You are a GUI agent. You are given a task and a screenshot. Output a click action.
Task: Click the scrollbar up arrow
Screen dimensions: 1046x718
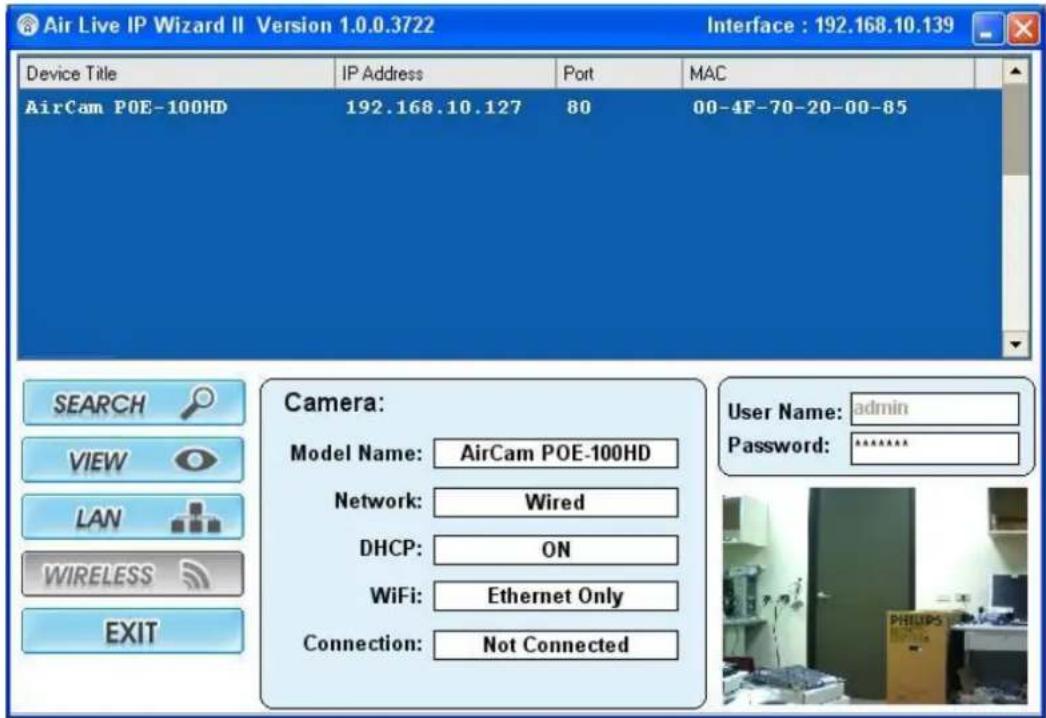pos(1015,71)
